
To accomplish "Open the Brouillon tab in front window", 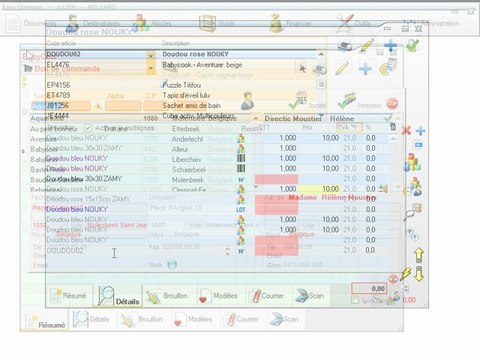I will click(x=168, y=296).
